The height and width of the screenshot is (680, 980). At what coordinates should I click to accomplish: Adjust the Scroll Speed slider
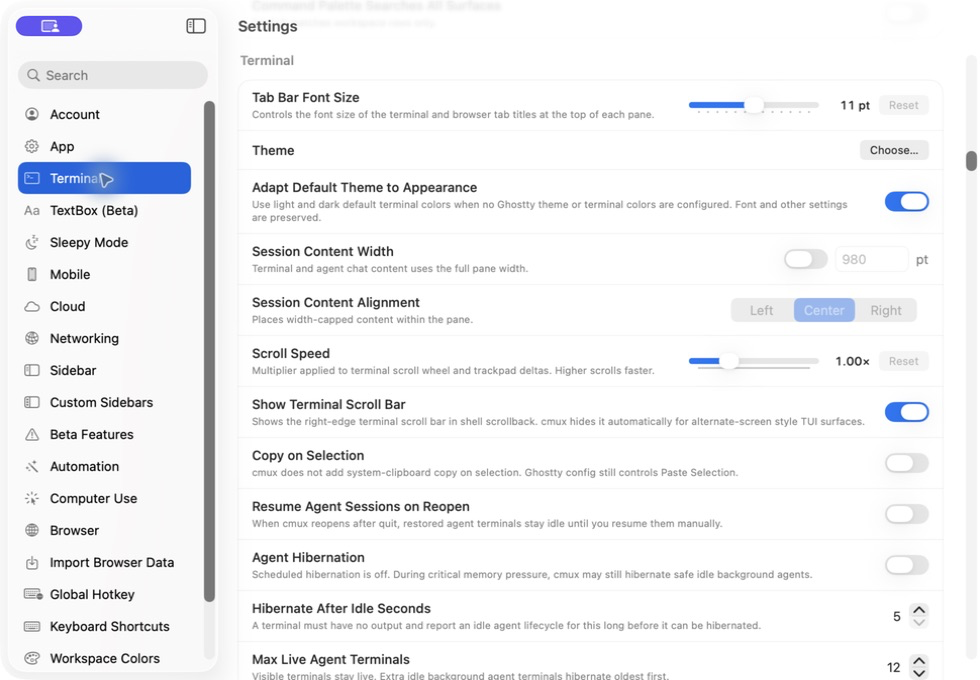[x=753, y=361]
